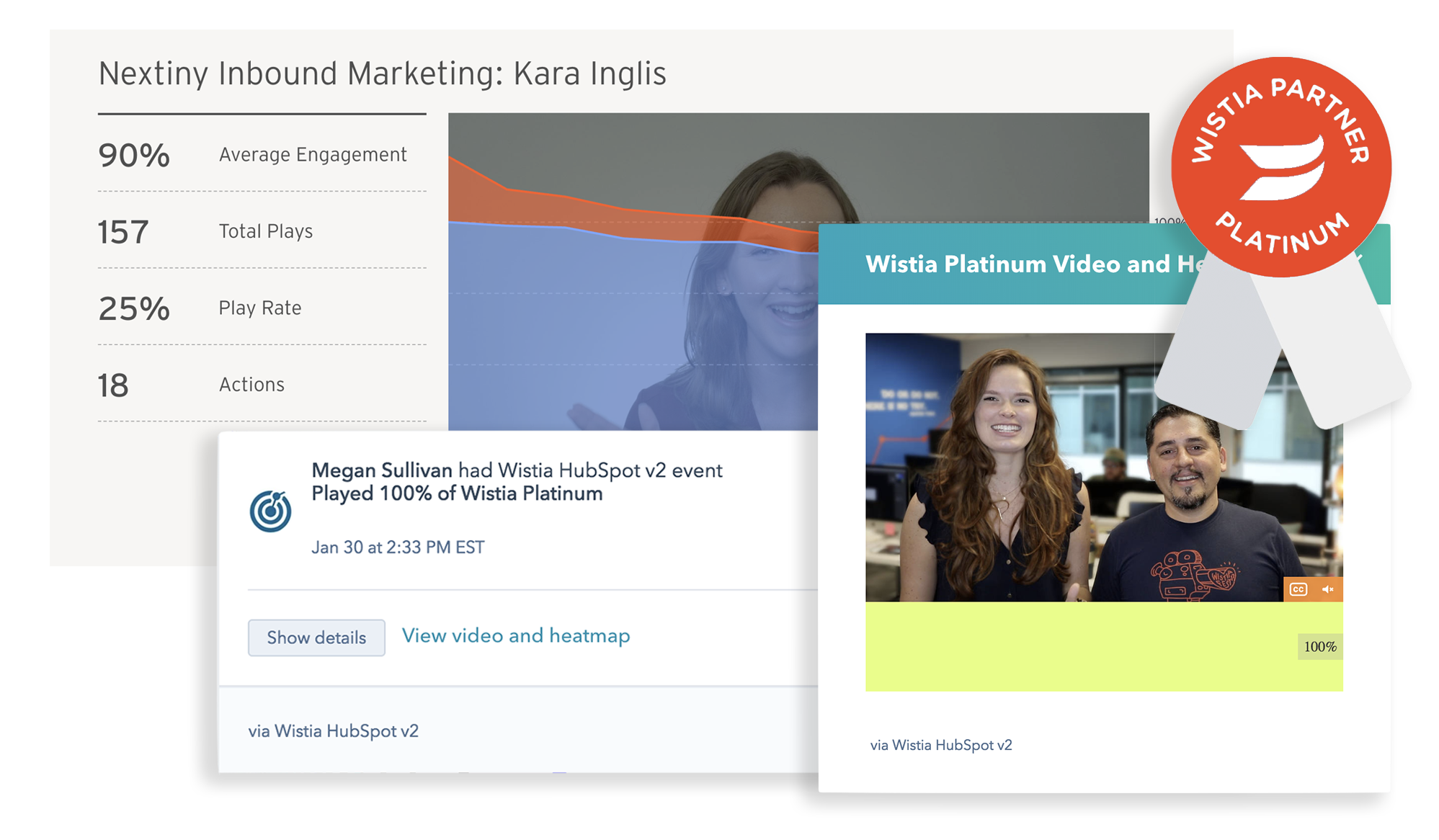Click 'via Wistia HubSpot v2' in event card

click(x=333, y=731)
